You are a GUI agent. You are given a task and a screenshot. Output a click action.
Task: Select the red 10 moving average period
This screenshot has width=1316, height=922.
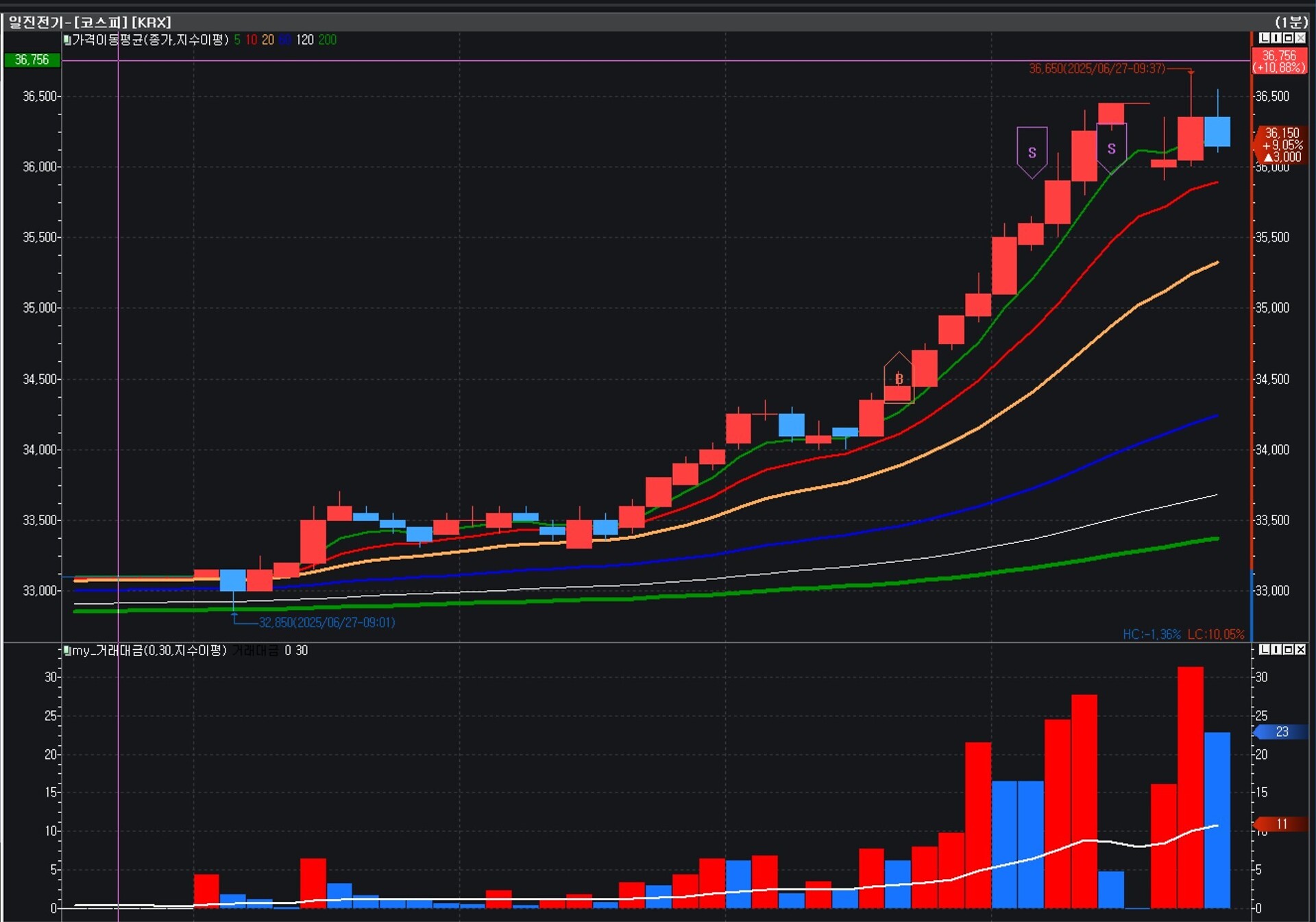[x=251, y=40]
